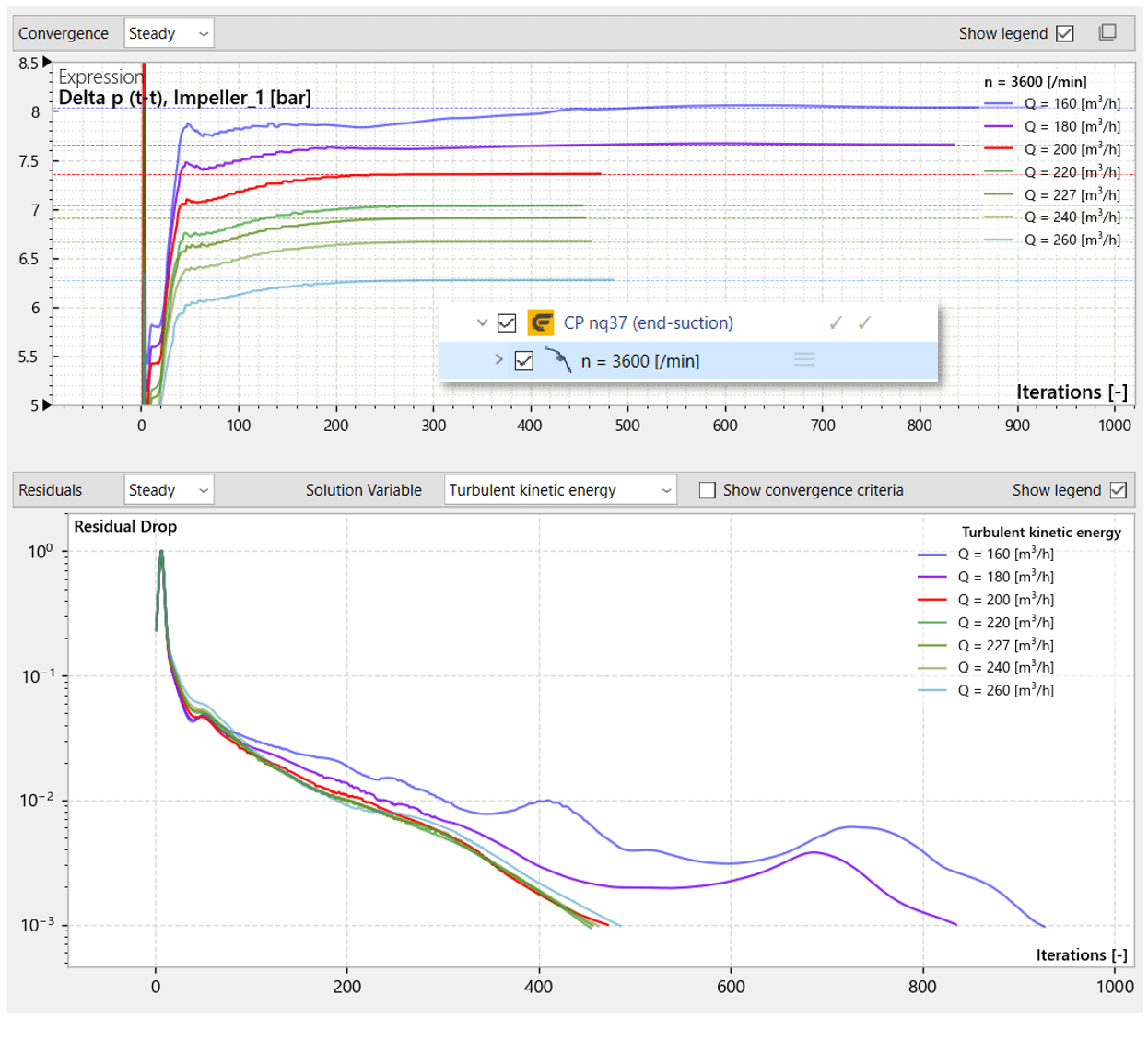Image resolution: width=1148 pixels, height=1042 pixels.
Task: Click the n = 3600 [/min] legend heading
Action: [1036, 81]
